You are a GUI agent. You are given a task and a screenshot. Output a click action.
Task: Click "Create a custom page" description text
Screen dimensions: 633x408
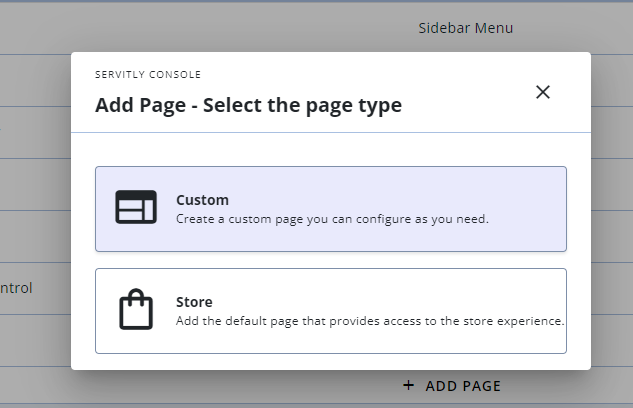point(332,218)
